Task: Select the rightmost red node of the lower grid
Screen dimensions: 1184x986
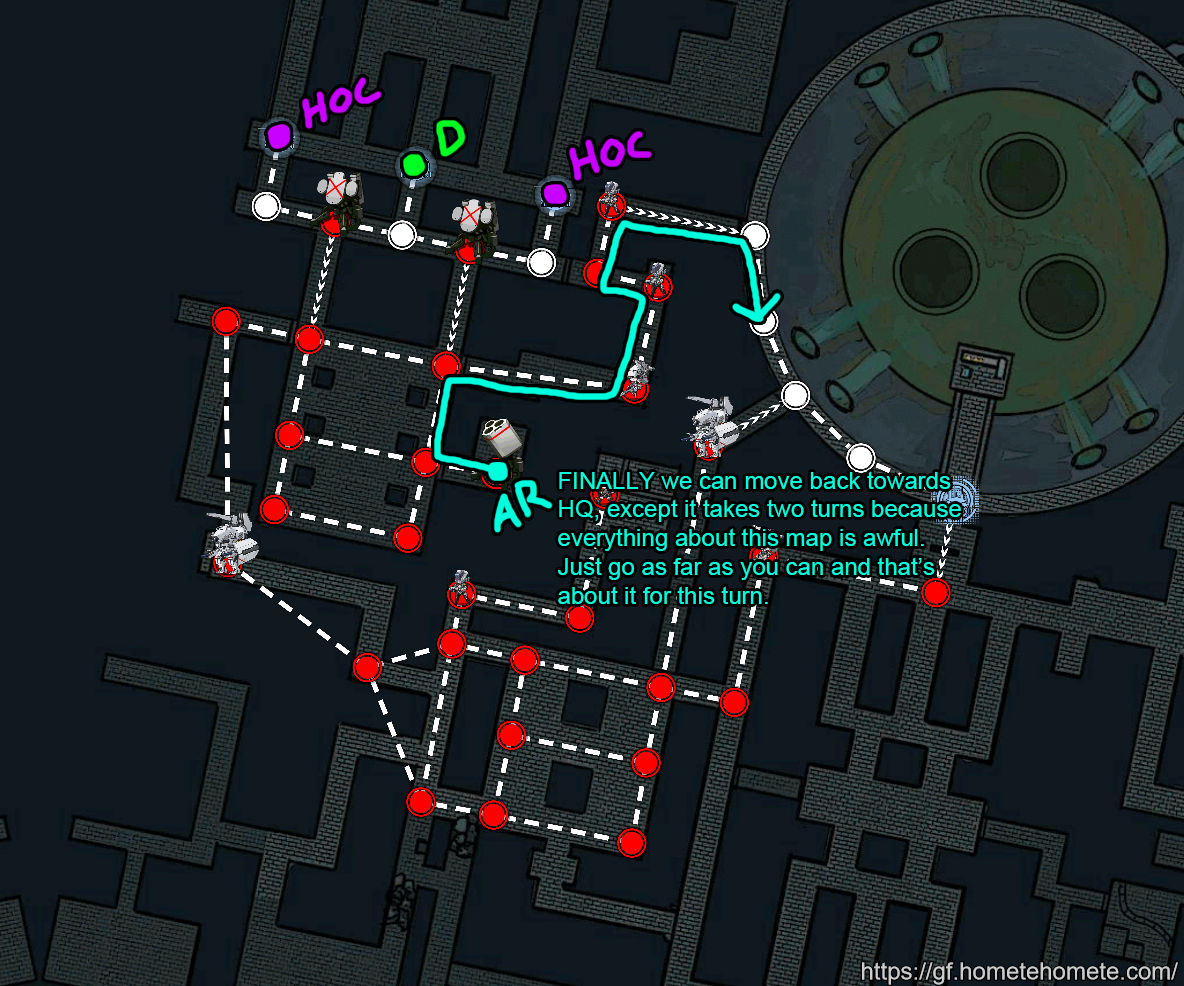Action: tap(734, 702)
